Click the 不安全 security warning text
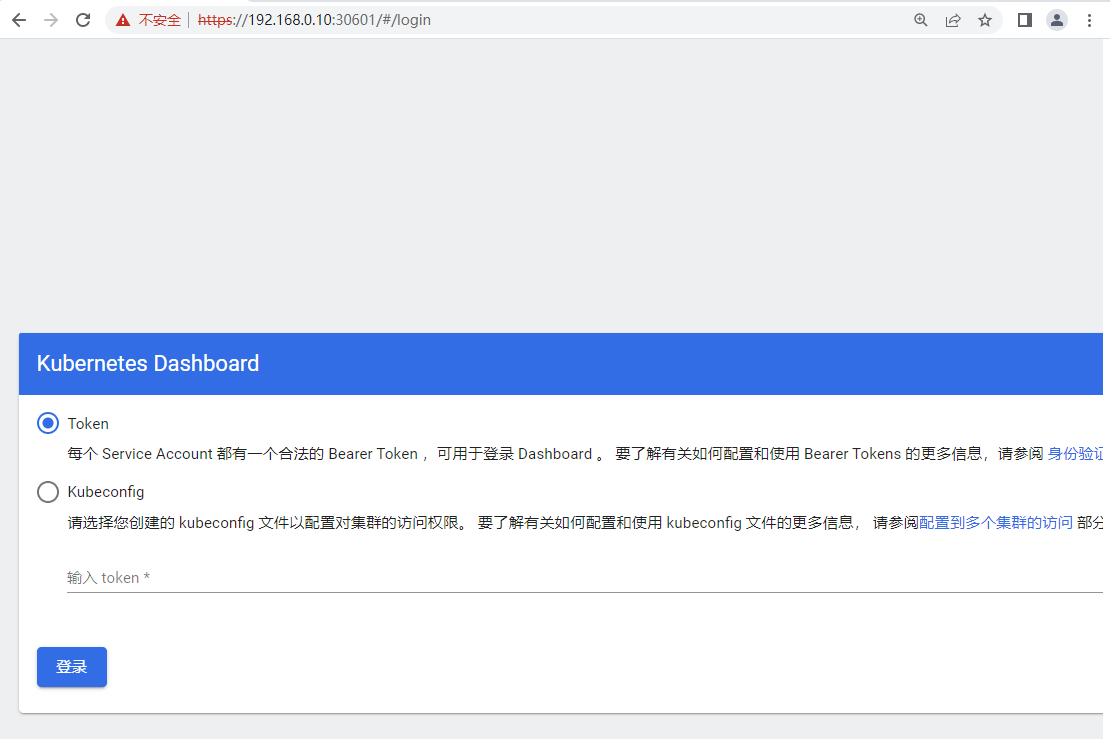 [159, 20]
